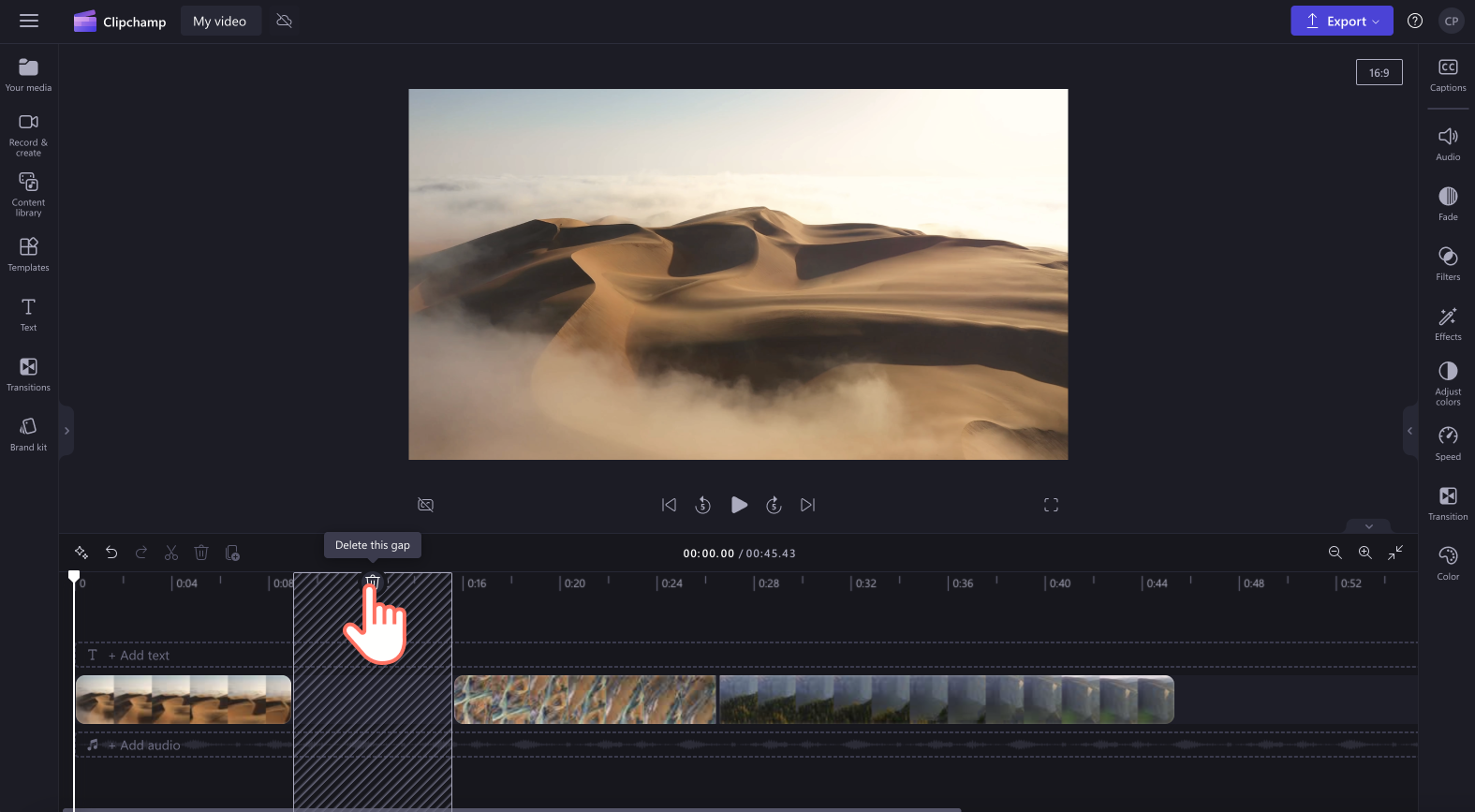
Task: Open the help question mark icon
Action: point(1415,21)
